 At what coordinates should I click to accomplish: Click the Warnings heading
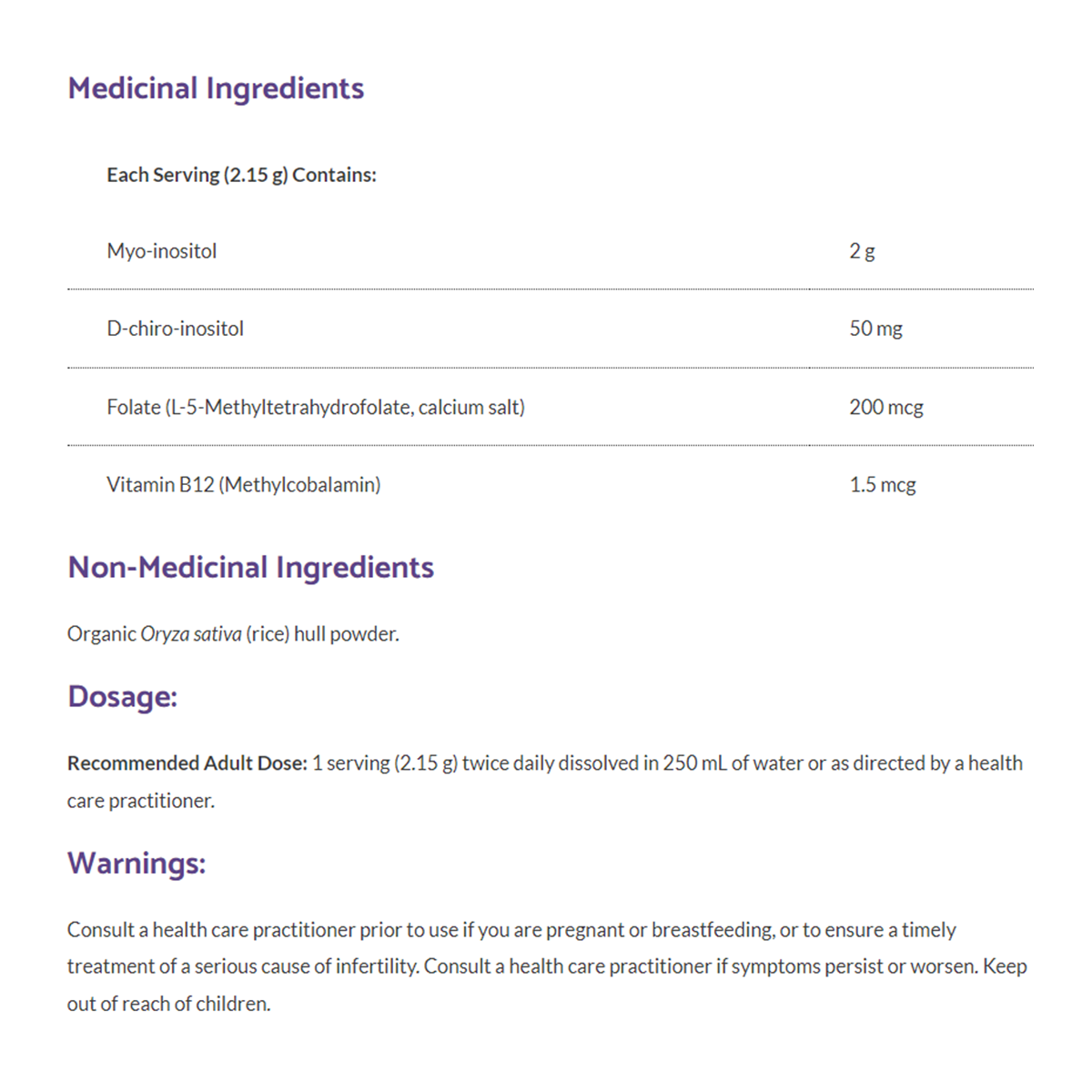point(136,863)
